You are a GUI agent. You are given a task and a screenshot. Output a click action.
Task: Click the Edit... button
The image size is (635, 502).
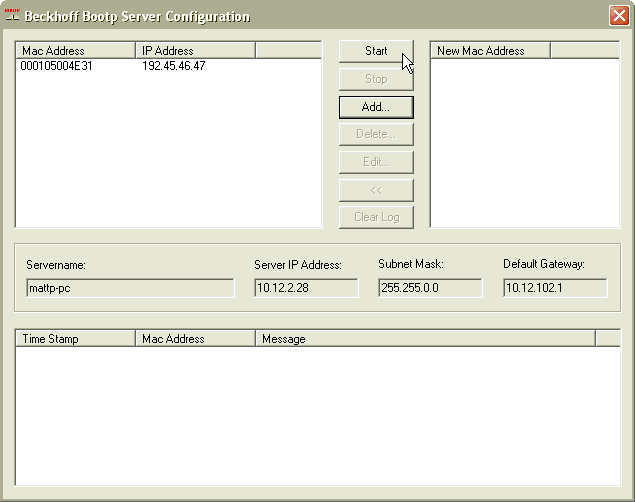coord(376,162)
